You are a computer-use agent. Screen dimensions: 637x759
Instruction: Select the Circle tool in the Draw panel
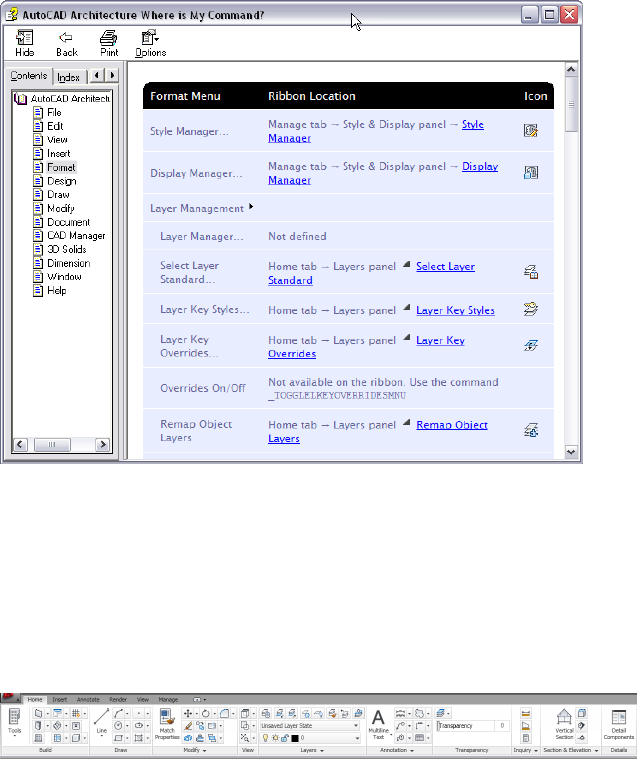tap(118, 726)
